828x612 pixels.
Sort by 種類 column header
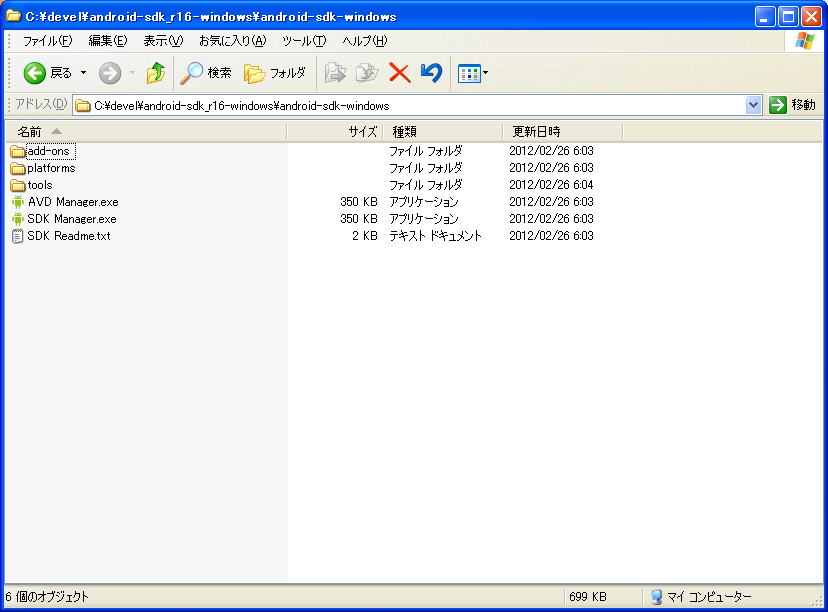pyautogui.click(x=443, y=131)
